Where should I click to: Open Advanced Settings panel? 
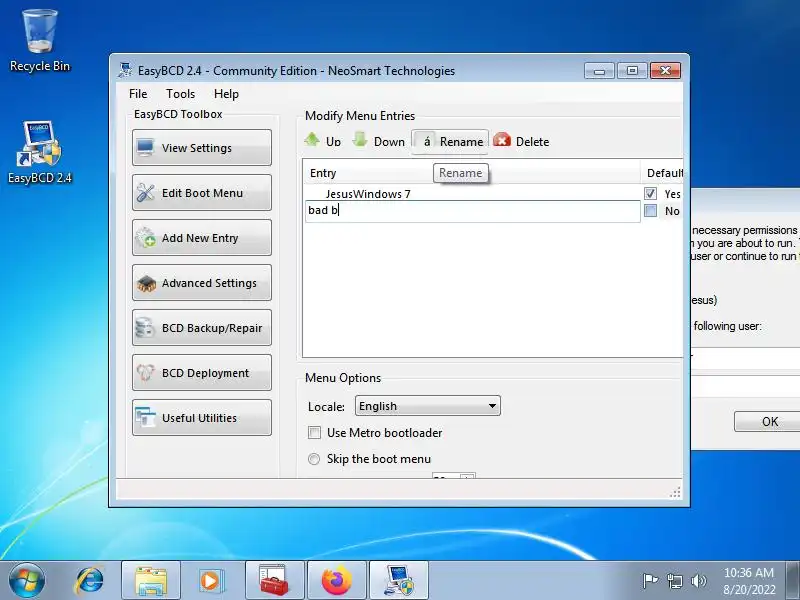[202, 283]
